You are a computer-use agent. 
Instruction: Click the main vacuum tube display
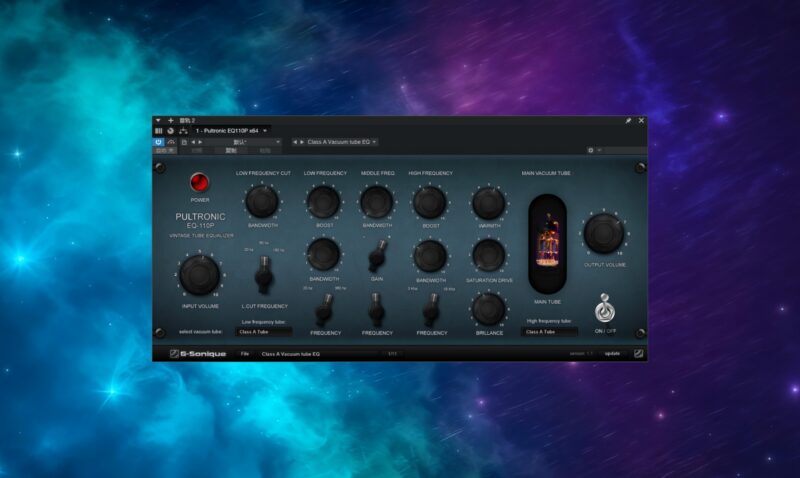pos(547,243)
